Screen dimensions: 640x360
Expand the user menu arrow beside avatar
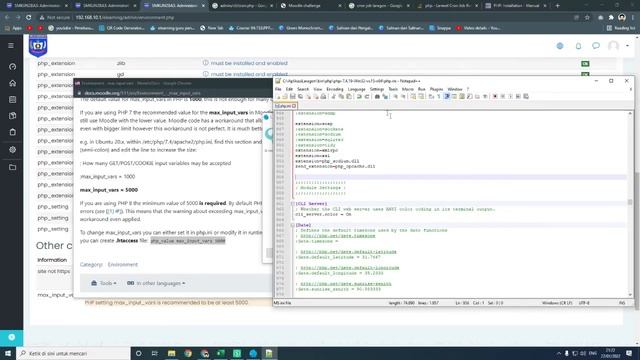pyautogui.click(x=627, y=46)
